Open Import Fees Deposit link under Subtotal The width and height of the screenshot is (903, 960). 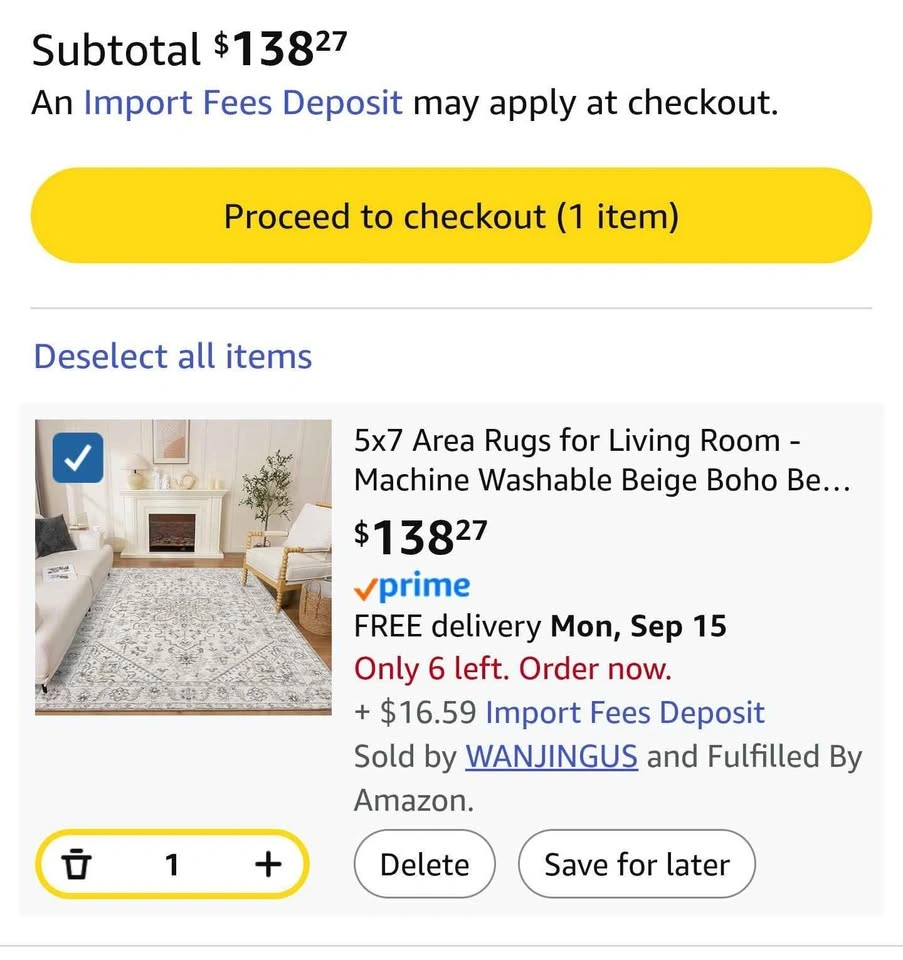243,102
